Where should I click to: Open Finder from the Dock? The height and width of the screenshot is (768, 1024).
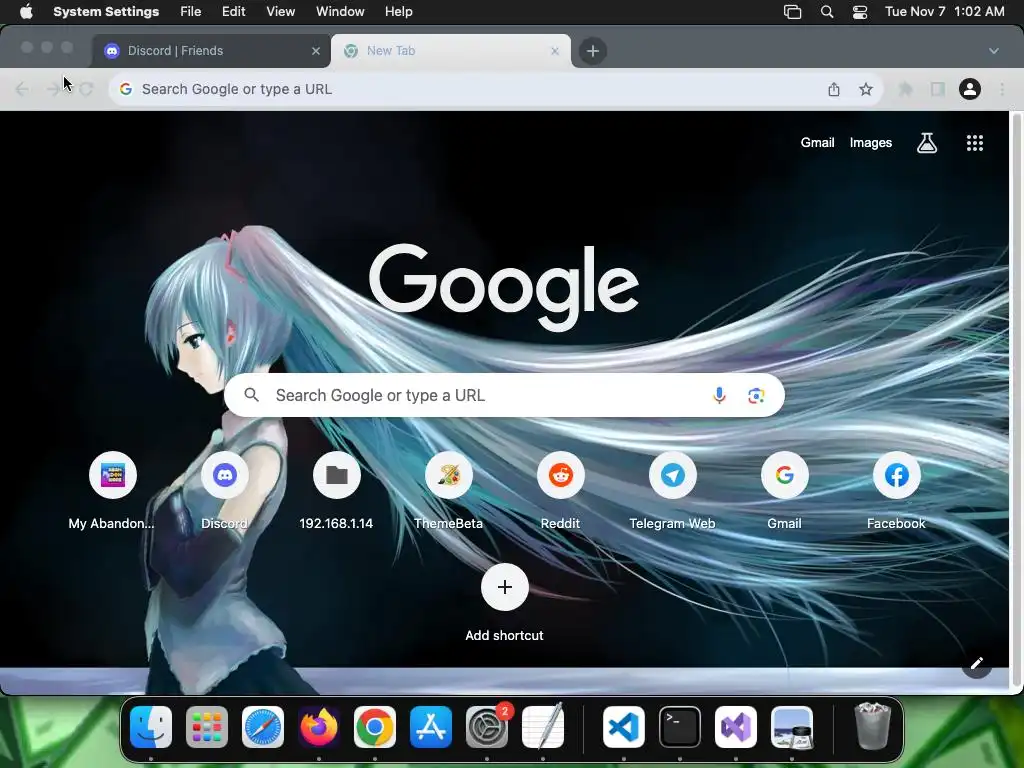pyautogui.click(x=151, y=726)
